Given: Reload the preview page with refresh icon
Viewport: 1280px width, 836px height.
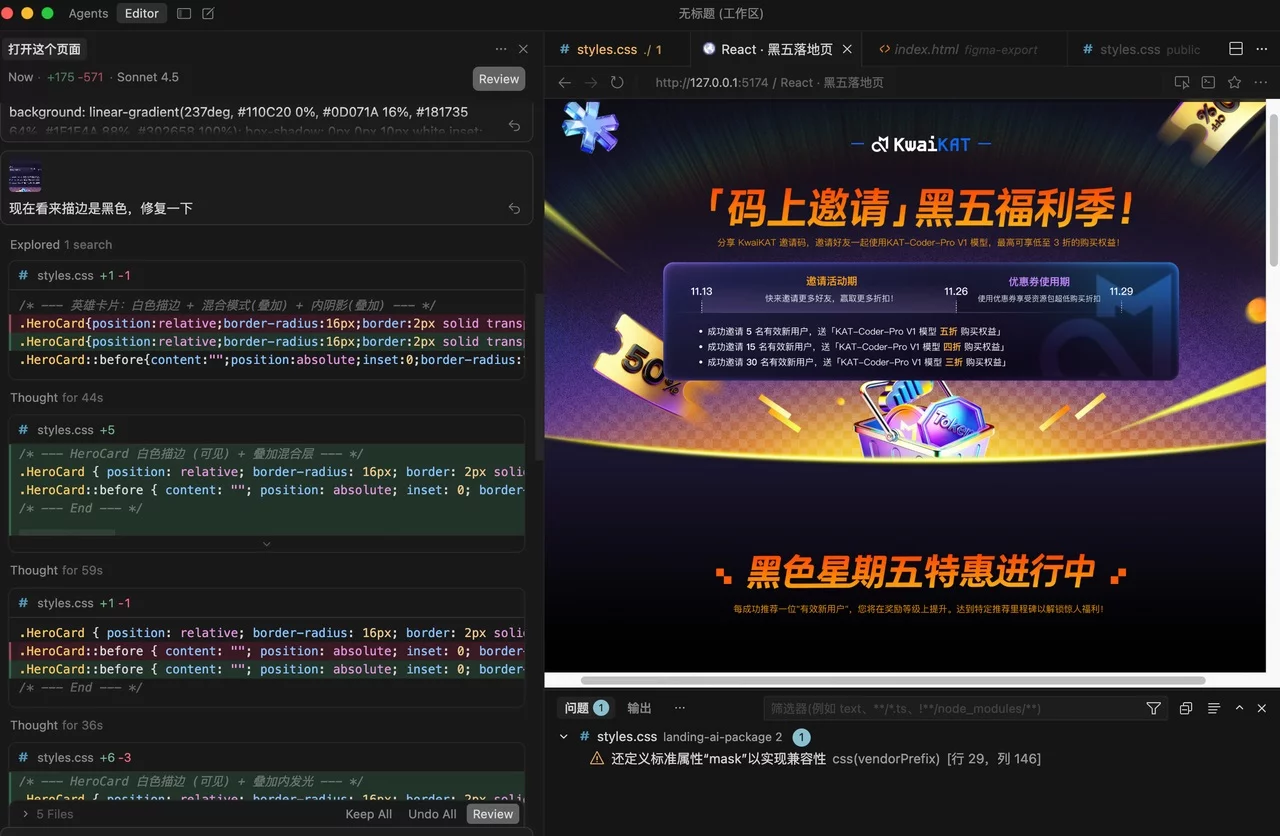Looking at the screenshot, I should pyautogui.click(x=617, y=83).
